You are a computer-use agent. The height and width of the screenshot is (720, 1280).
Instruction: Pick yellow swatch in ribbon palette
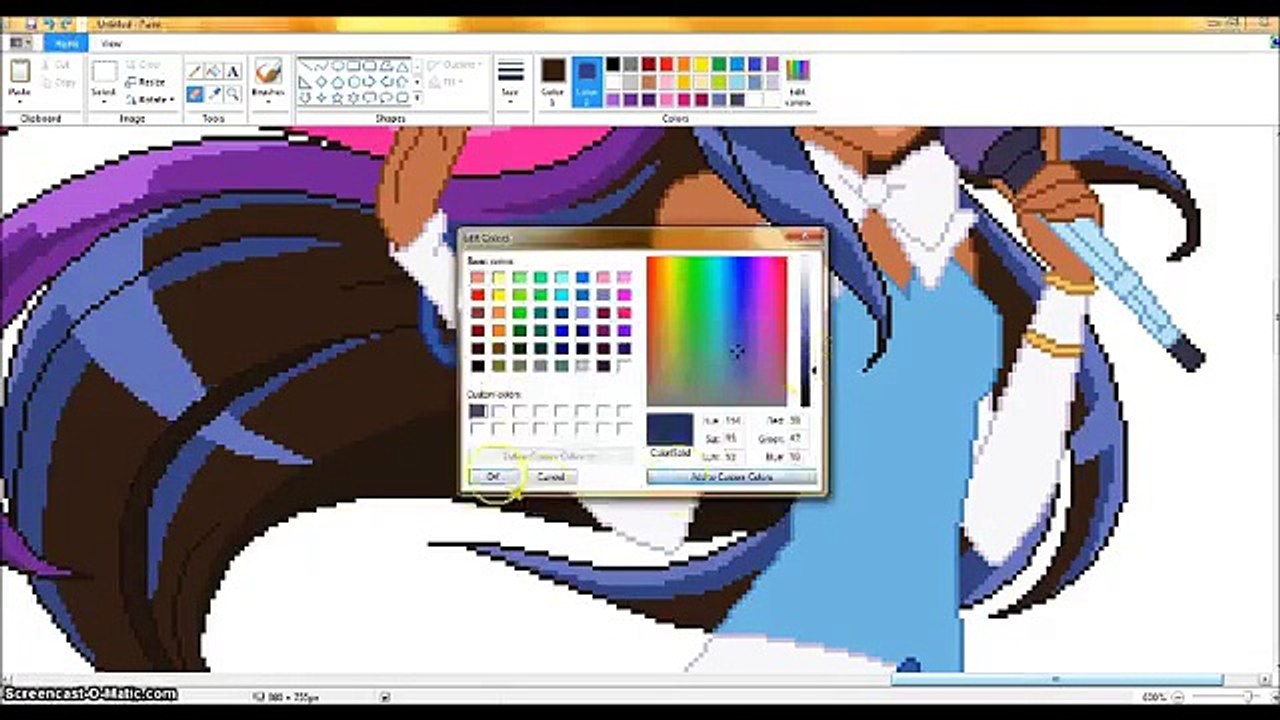coord(703,64)
